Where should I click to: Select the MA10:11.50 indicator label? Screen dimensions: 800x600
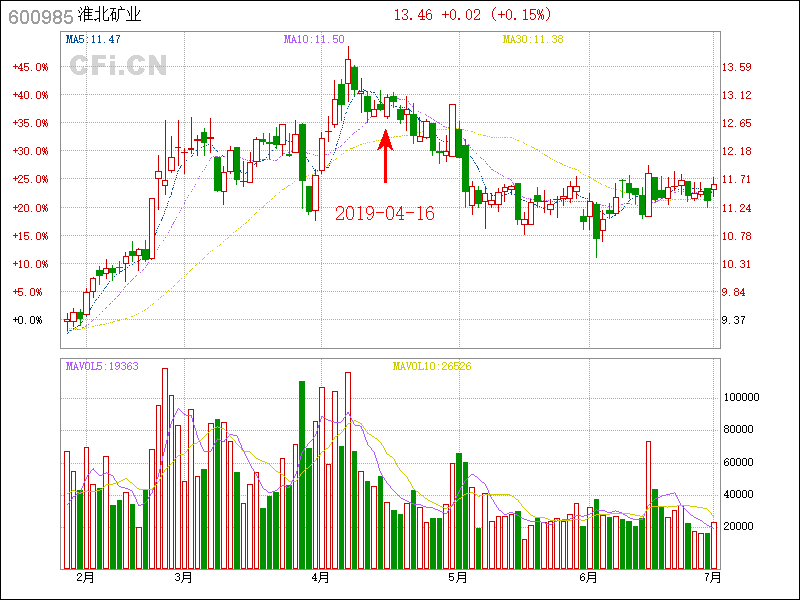314,40
